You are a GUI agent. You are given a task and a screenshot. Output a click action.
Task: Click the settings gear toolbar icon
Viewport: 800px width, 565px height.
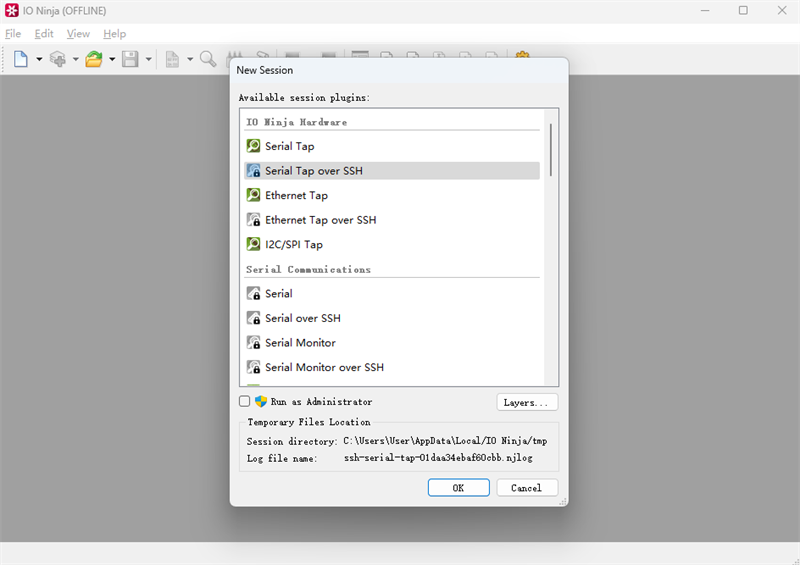click(x=522, y=54)
